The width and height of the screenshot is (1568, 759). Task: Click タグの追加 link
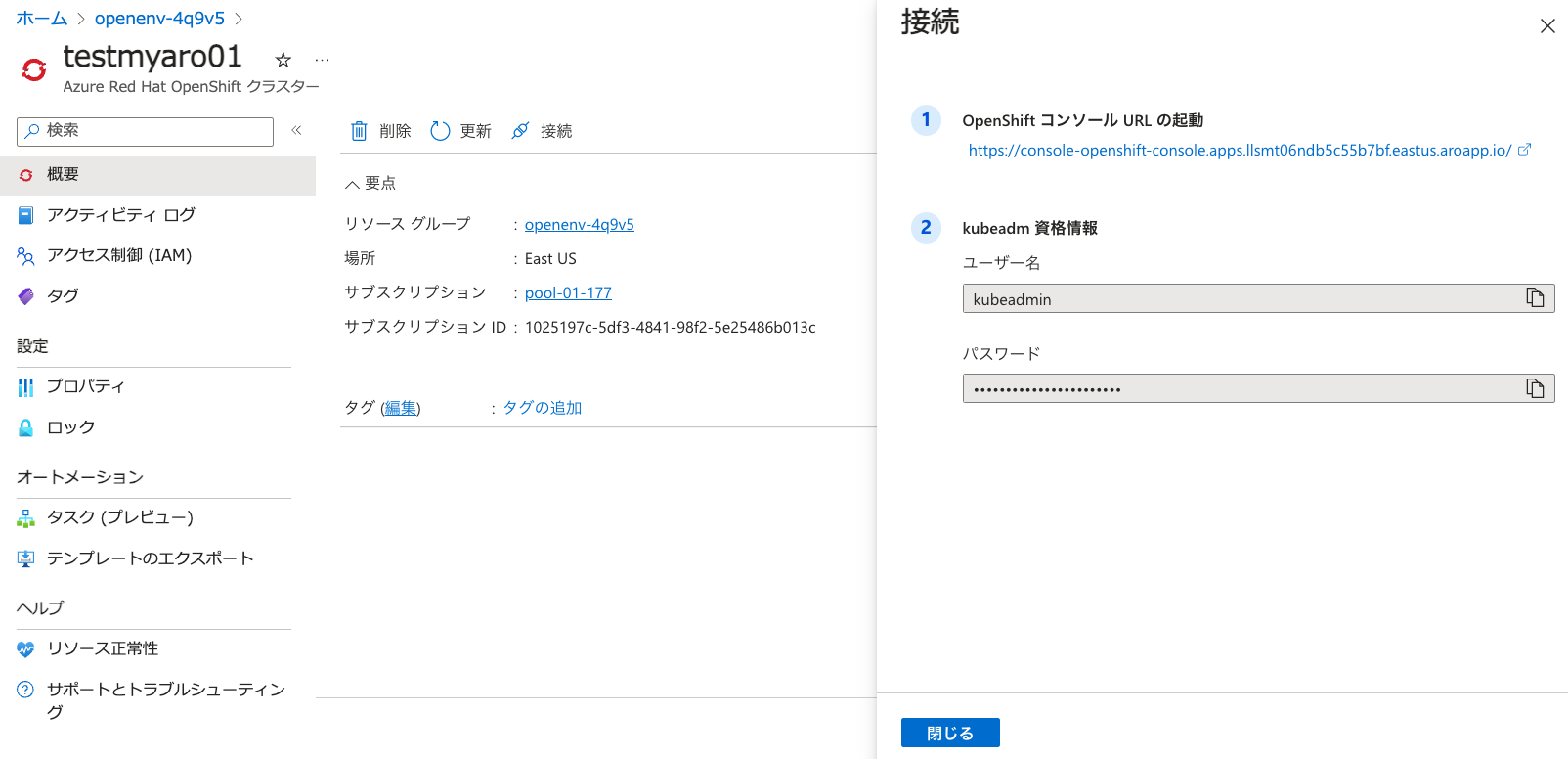point(543,408)
